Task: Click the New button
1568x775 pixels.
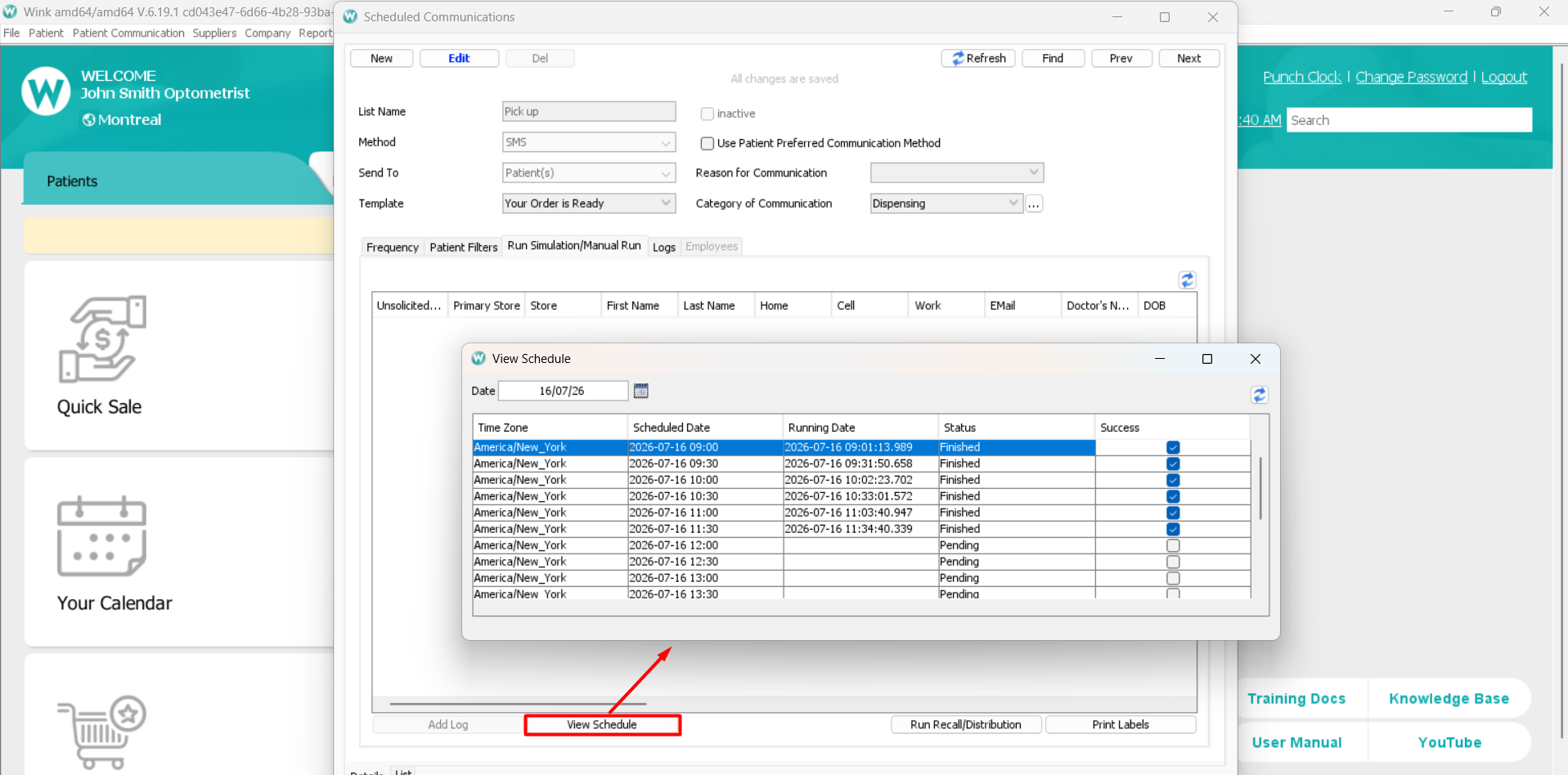Action: (x=381, y=58)
